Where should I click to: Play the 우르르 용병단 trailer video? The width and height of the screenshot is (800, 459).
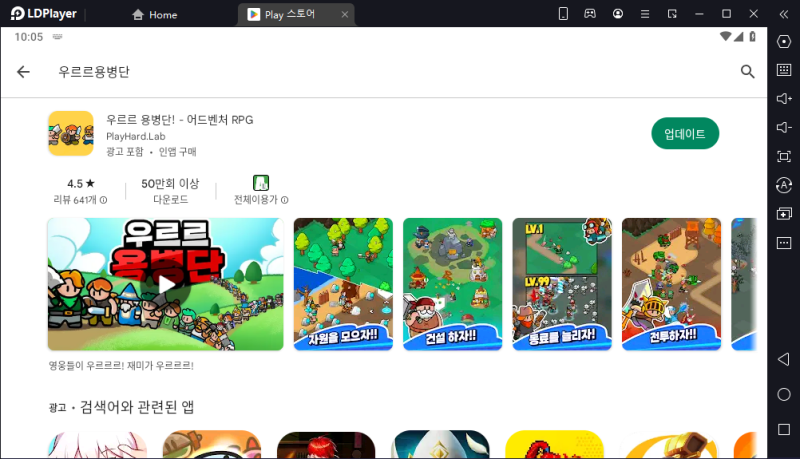[165, 284]
